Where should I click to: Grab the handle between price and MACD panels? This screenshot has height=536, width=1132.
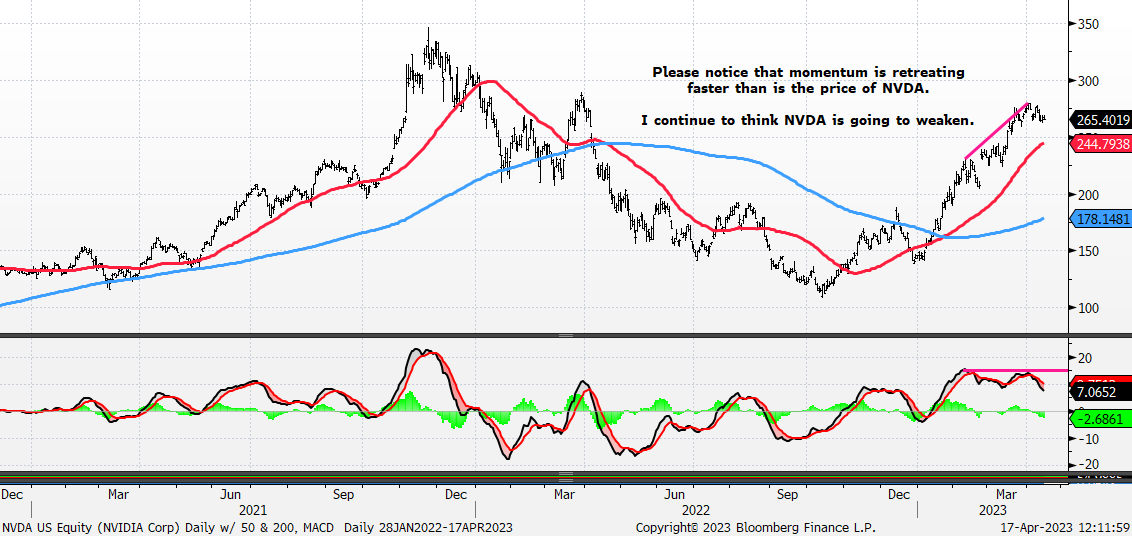(565, 335)
